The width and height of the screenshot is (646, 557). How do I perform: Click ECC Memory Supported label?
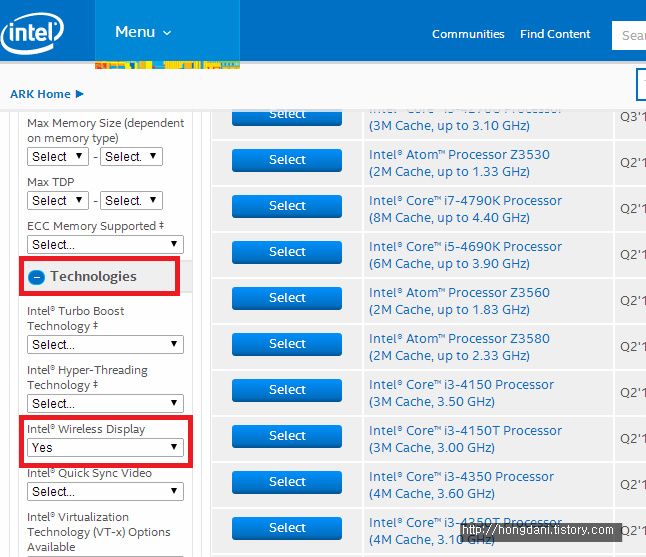point(96,226)
